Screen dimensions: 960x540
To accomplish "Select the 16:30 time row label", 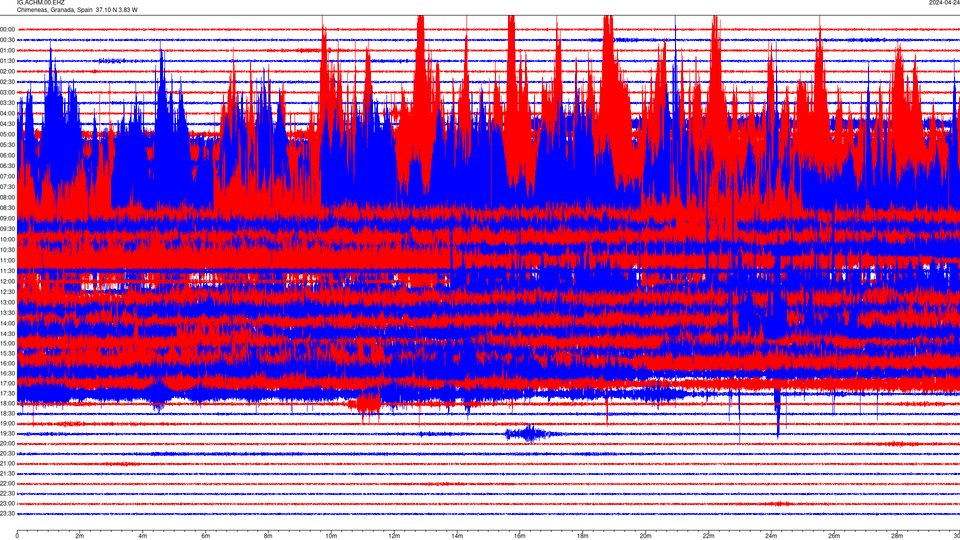I will pyautogui.click(x=7, y=373).
